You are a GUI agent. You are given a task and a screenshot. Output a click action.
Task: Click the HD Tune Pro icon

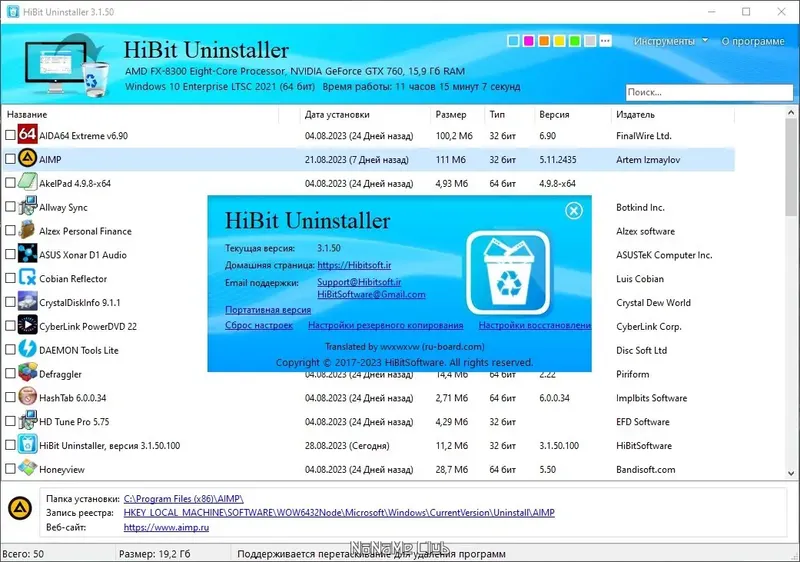[x=27, y=421]
